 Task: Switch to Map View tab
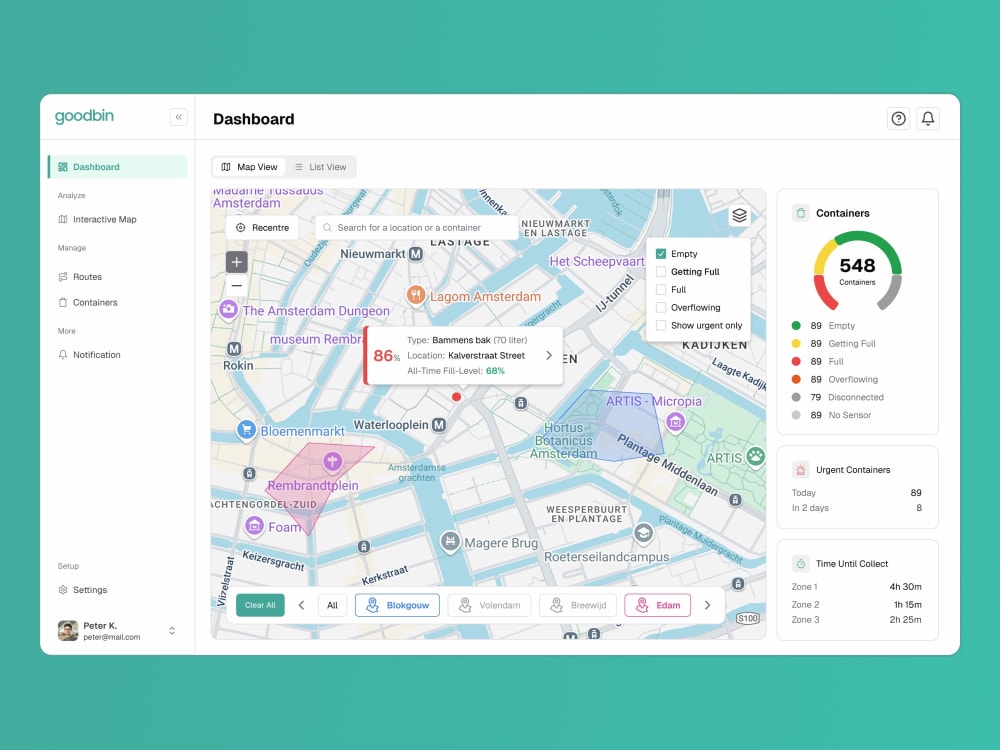(249, 167)
